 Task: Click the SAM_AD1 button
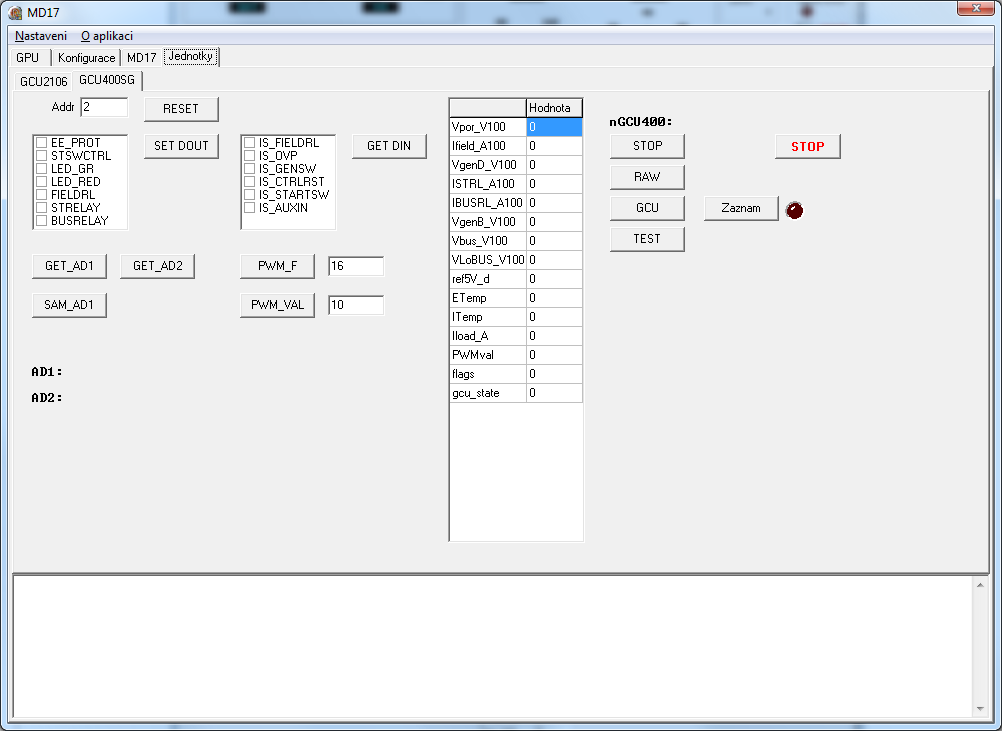[69, 305]
